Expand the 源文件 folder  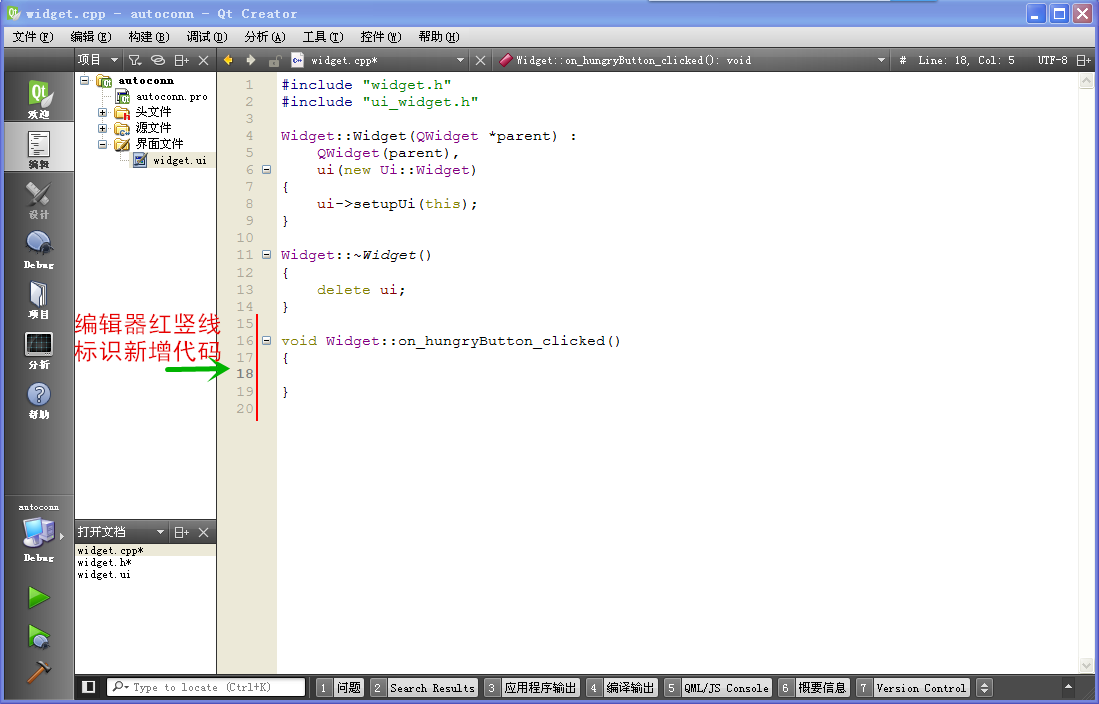click(102, 128)
